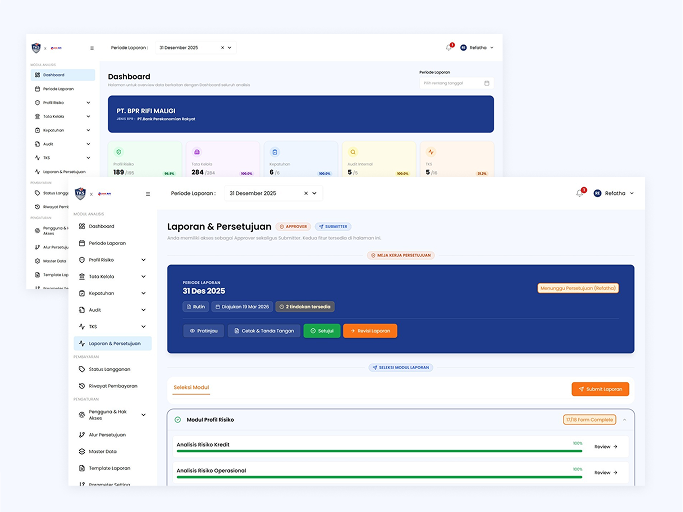Expand Profil Risiko submenu in the front sidebar
This screenshot has width=683, height=512.
pos(143,260)
